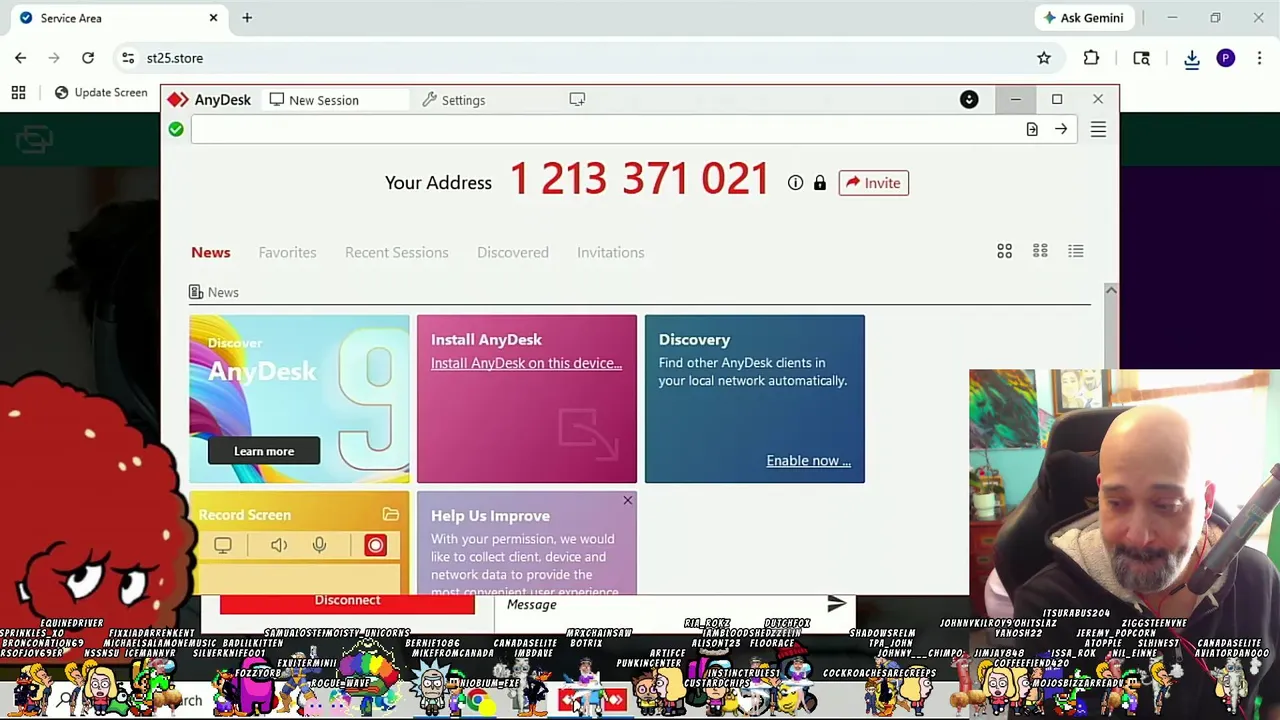
Task: Switch to list view
Action: pyautogui.click(x=1076, y=251)
